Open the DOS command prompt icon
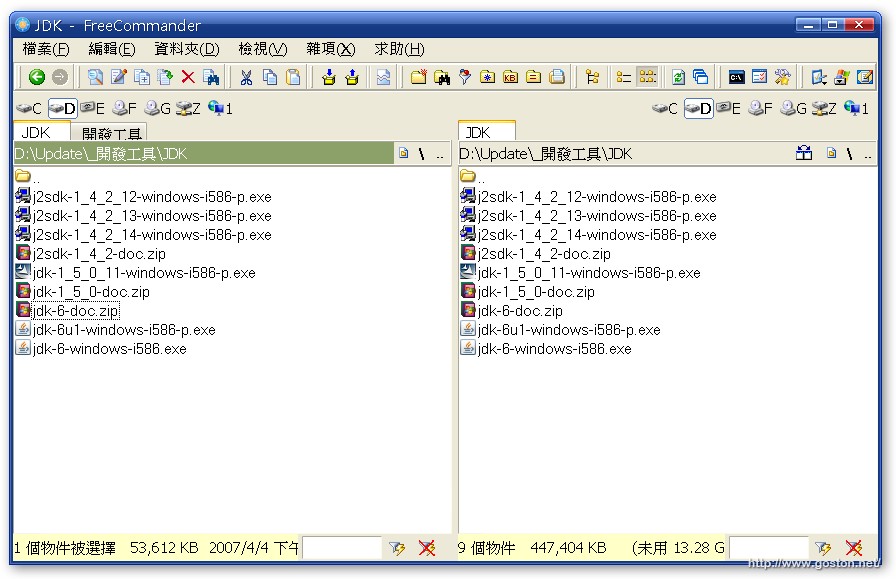Screen dimensions: 896x579 pos(737,77)
